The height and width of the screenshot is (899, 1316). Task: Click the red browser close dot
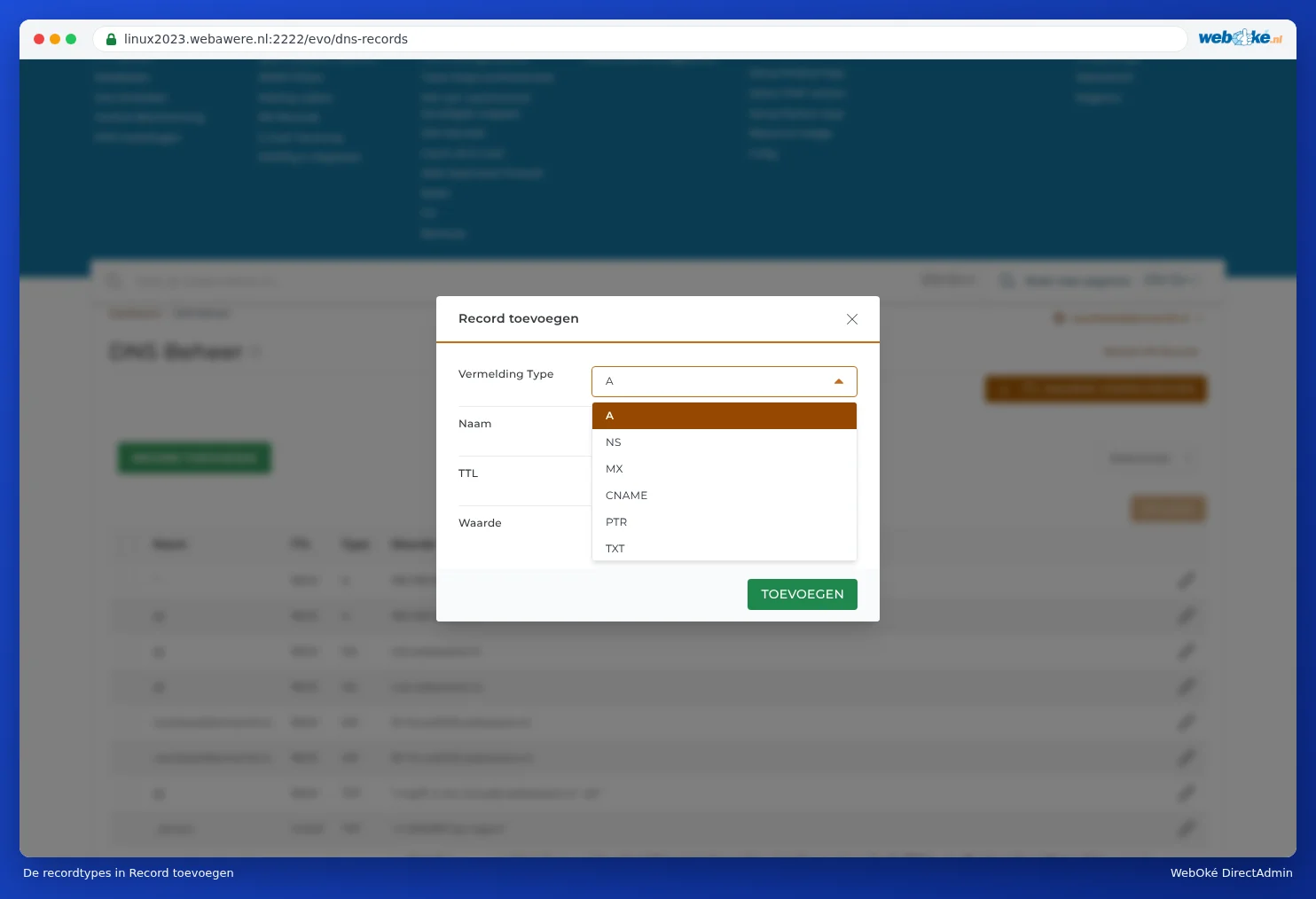click(39, 39)
